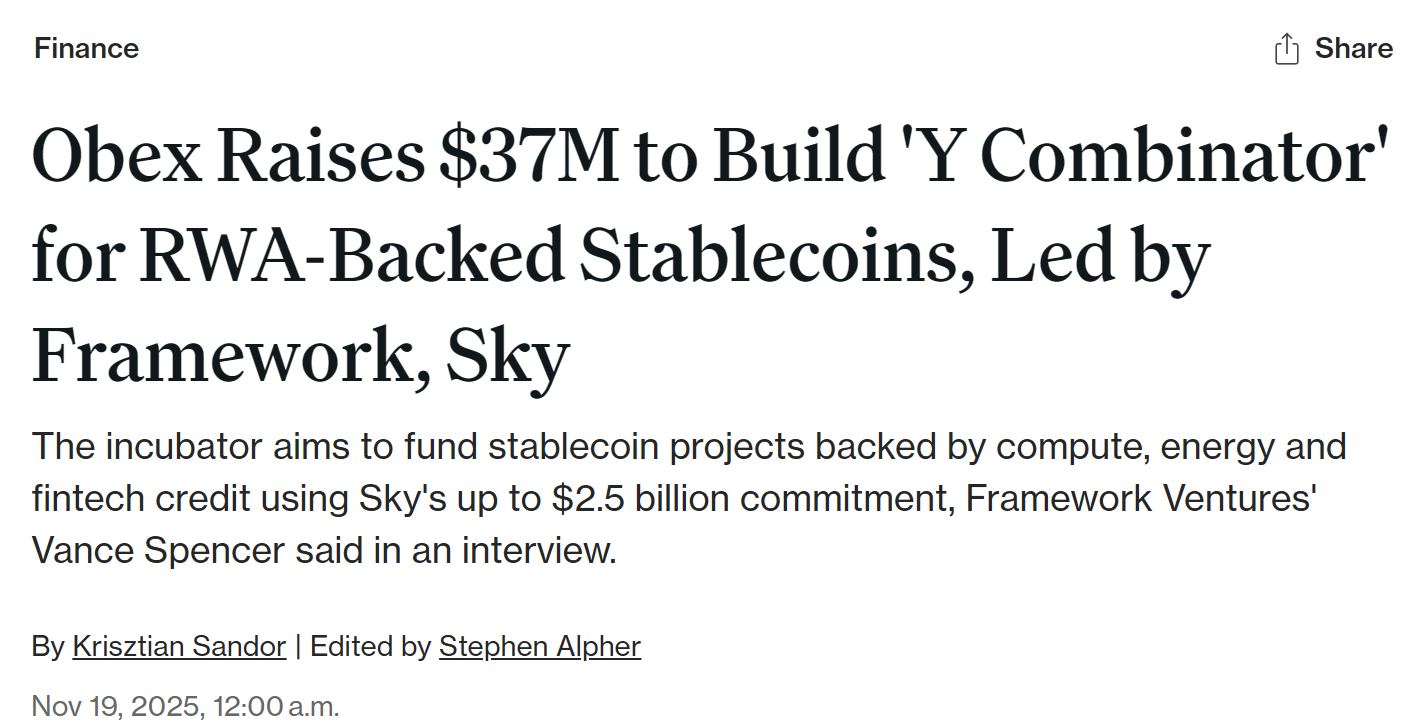
Task: Click the Share upload-arrow icon
Action: click(x=1287, y=48)
